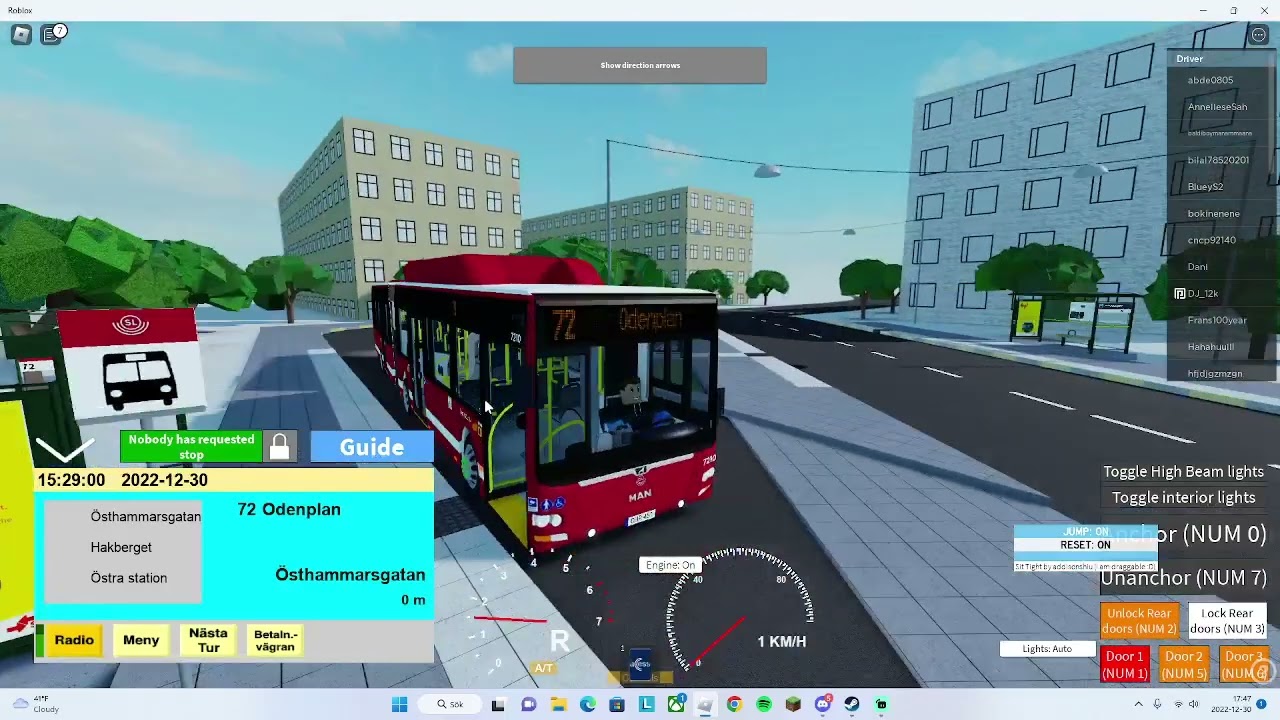Show hidden tray icons chevron
This screenshot has width=1280, height=720.
(1138, 704)
